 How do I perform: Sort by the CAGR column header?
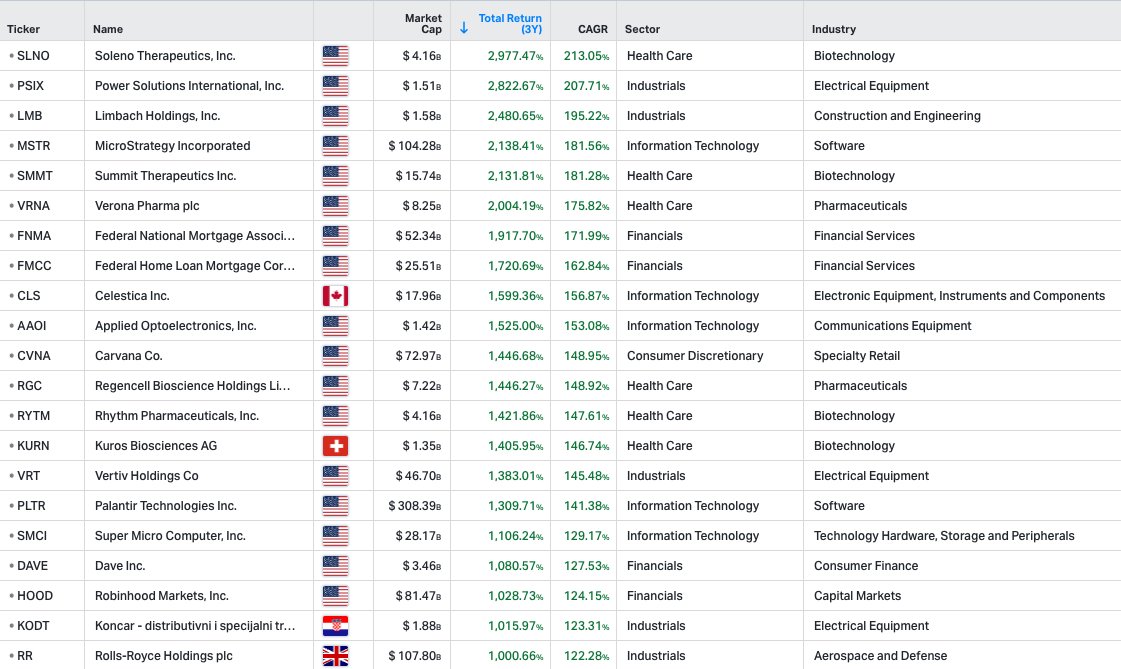[x=593, y=29]
